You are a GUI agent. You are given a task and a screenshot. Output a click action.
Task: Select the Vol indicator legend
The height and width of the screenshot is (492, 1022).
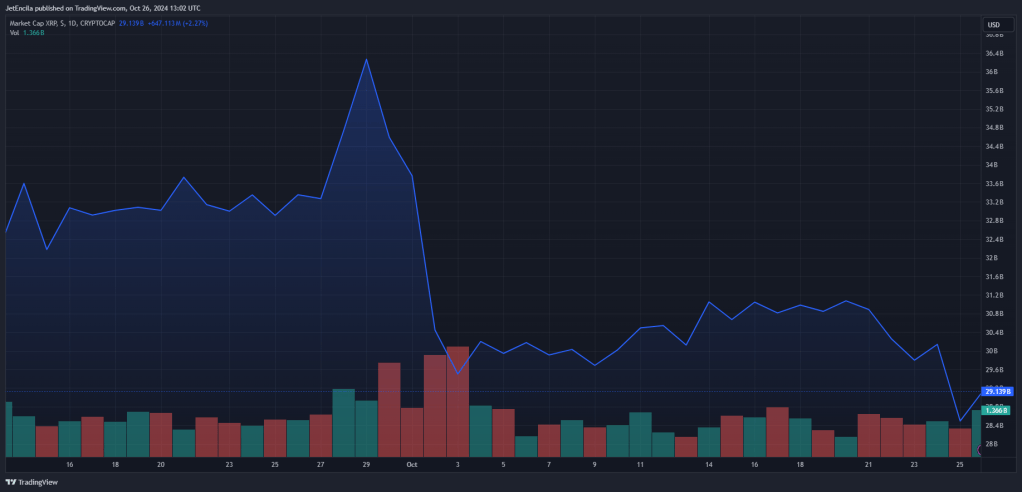coord(14,32)
